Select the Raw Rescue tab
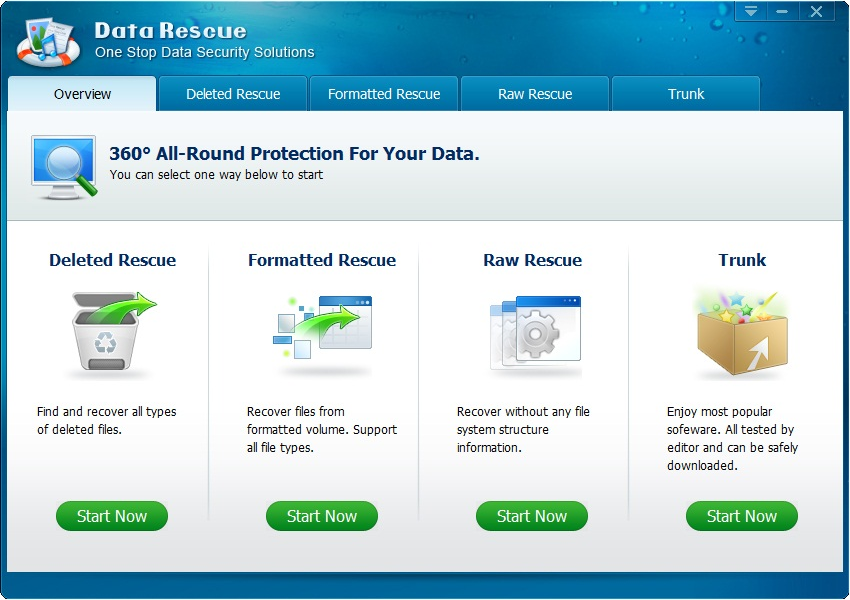 [535, 94]
